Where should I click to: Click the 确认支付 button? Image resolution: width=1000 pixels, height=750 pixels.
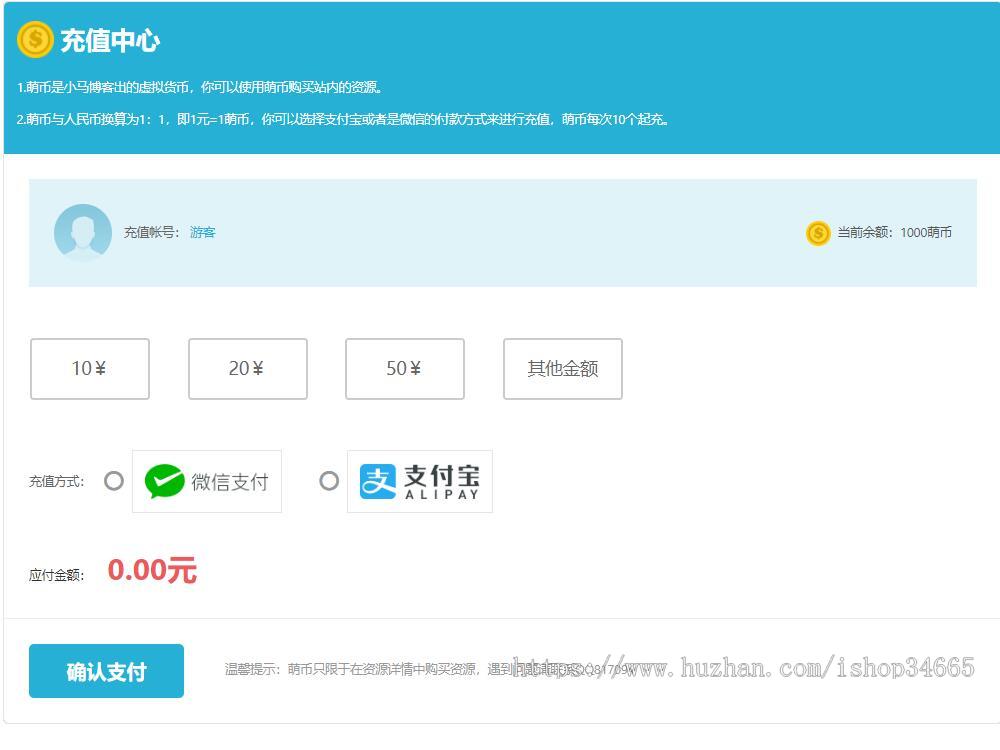point(107,671)
